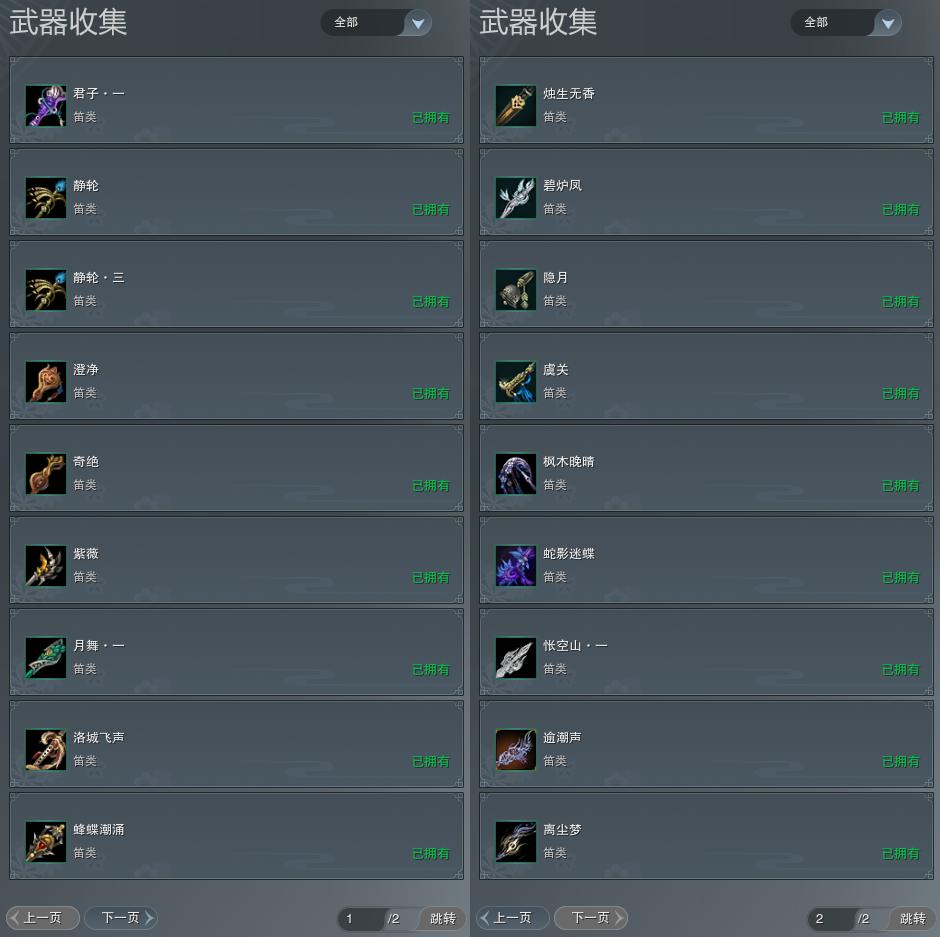
Task: Click the 蛇影迷蝶 purple flower icon
Action: (x=516, y=566)
